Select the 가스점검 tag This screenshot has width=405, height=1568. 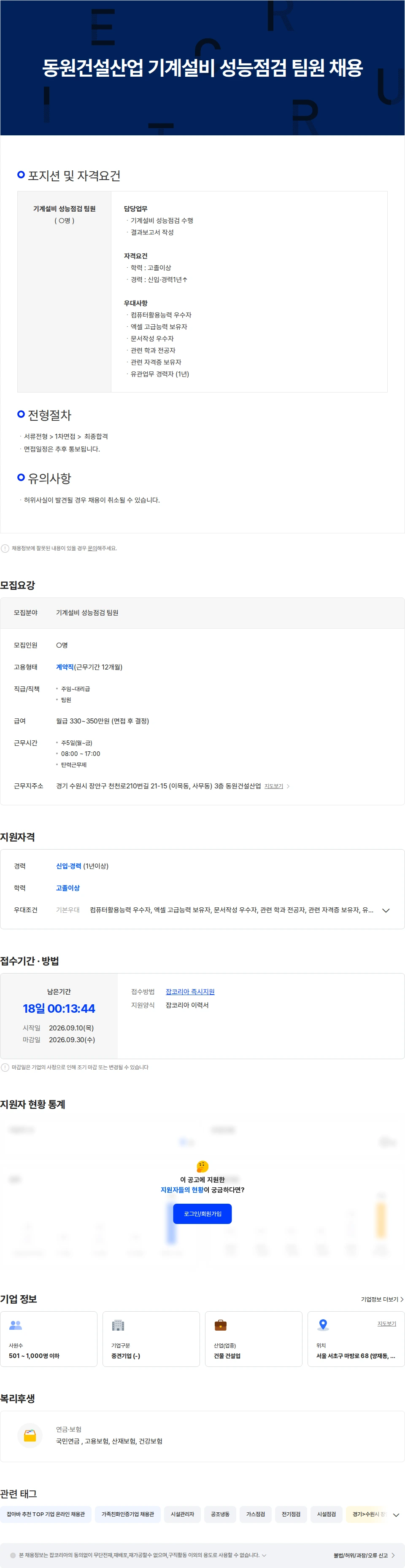coord(256,1514)
